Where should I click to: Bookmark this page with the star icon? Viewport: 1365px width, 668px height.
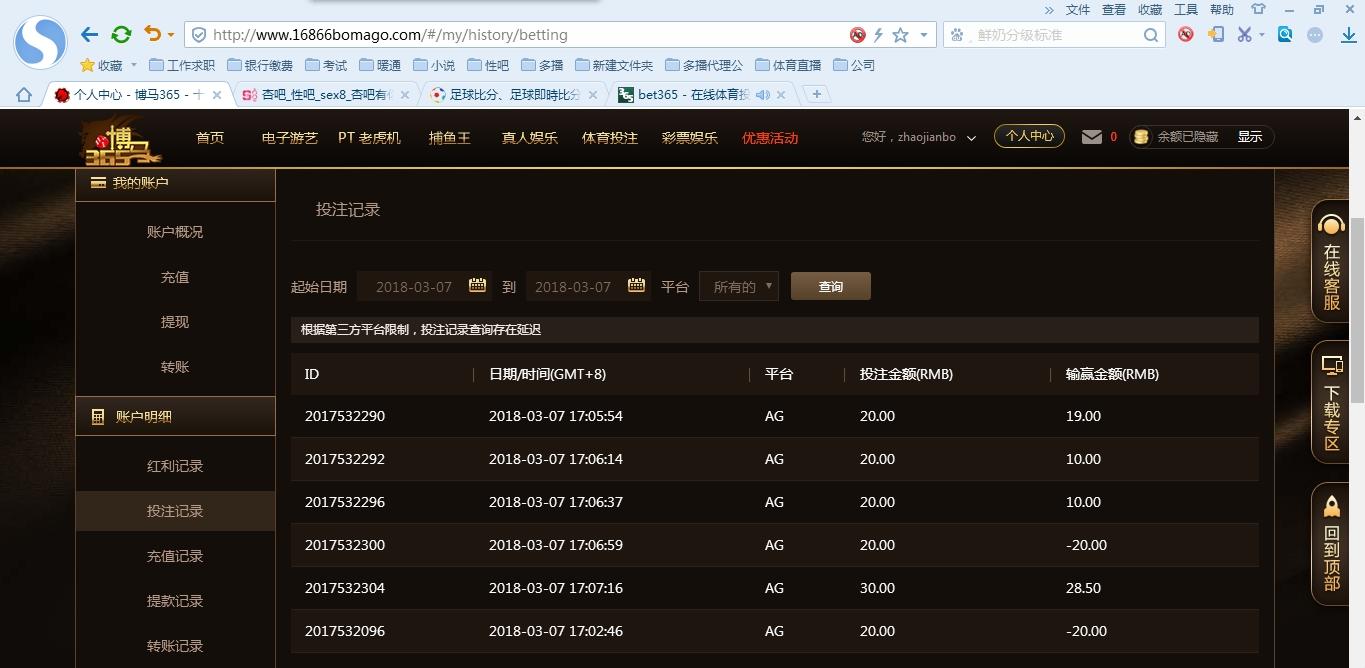click(x=900, y=35)
